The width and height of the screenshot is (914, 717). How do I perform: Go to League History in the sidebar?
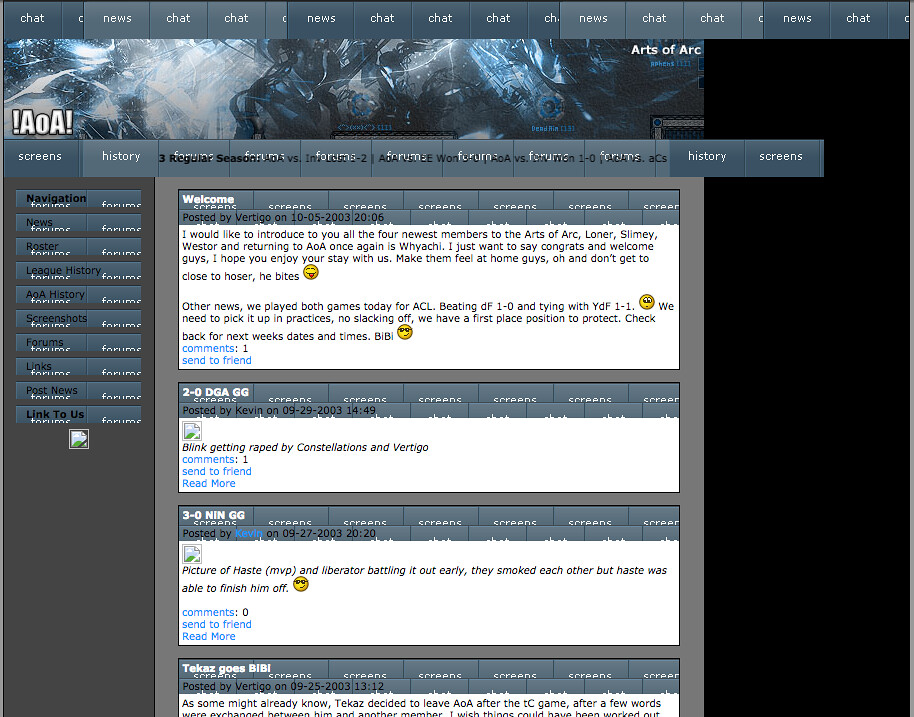click(63, 270)
